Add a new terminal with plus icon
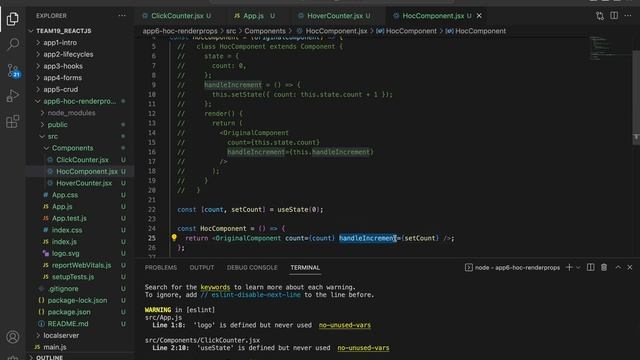Screen dimensions: 640x360 [x=569, y=267]
